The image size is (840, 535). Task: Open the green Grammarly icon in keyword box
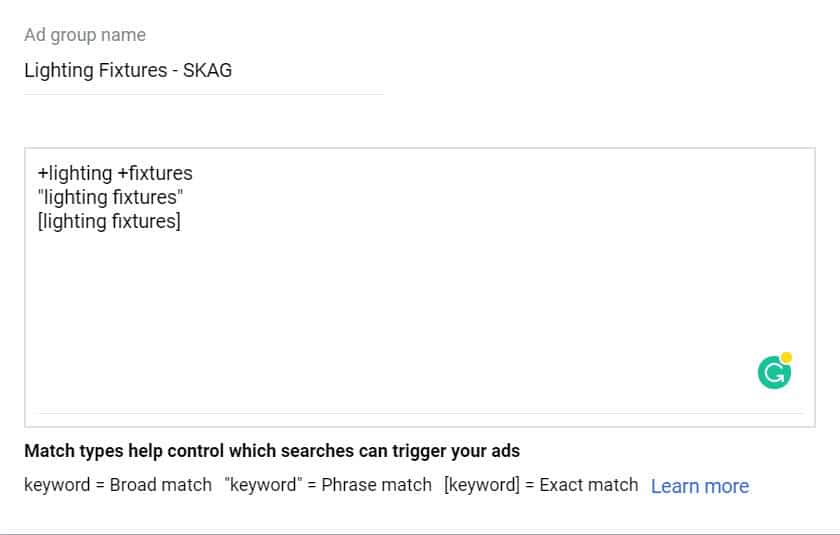point(774,373)
